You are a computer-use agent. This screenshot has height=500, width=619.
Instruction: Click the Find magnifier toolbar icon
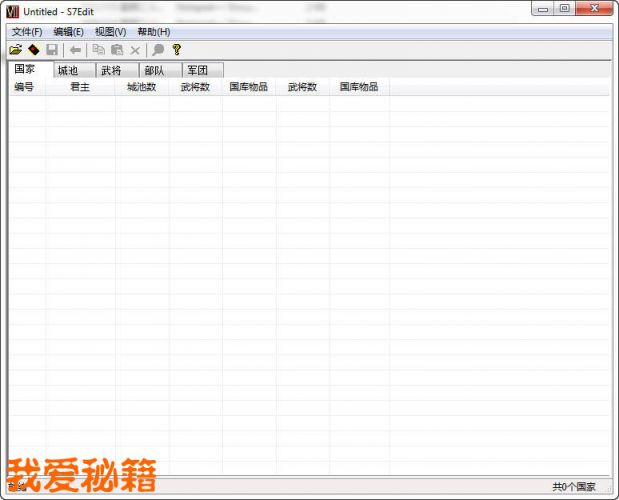(158, 50)
